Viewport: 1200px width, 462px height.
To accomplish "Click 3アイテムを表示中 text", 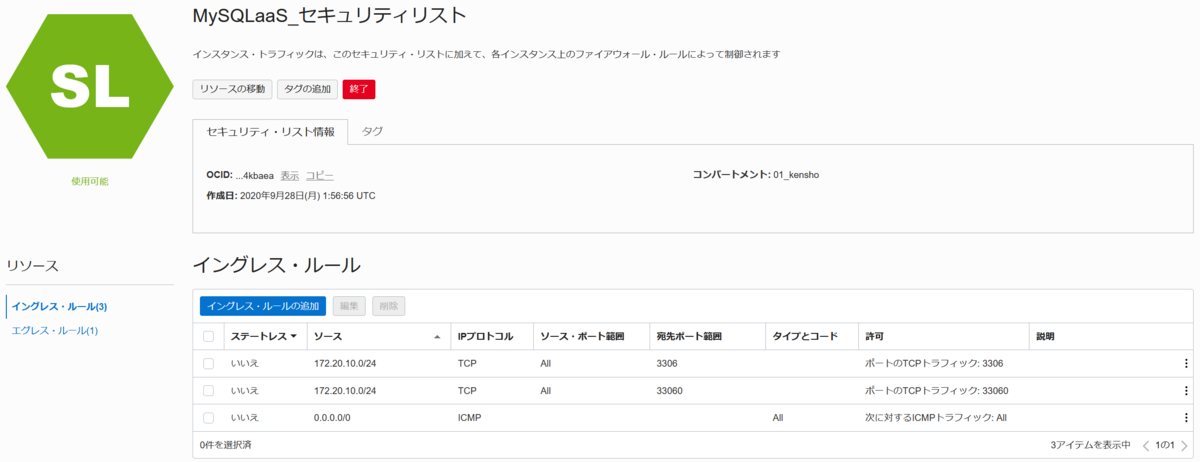I will pos(1090,444).
